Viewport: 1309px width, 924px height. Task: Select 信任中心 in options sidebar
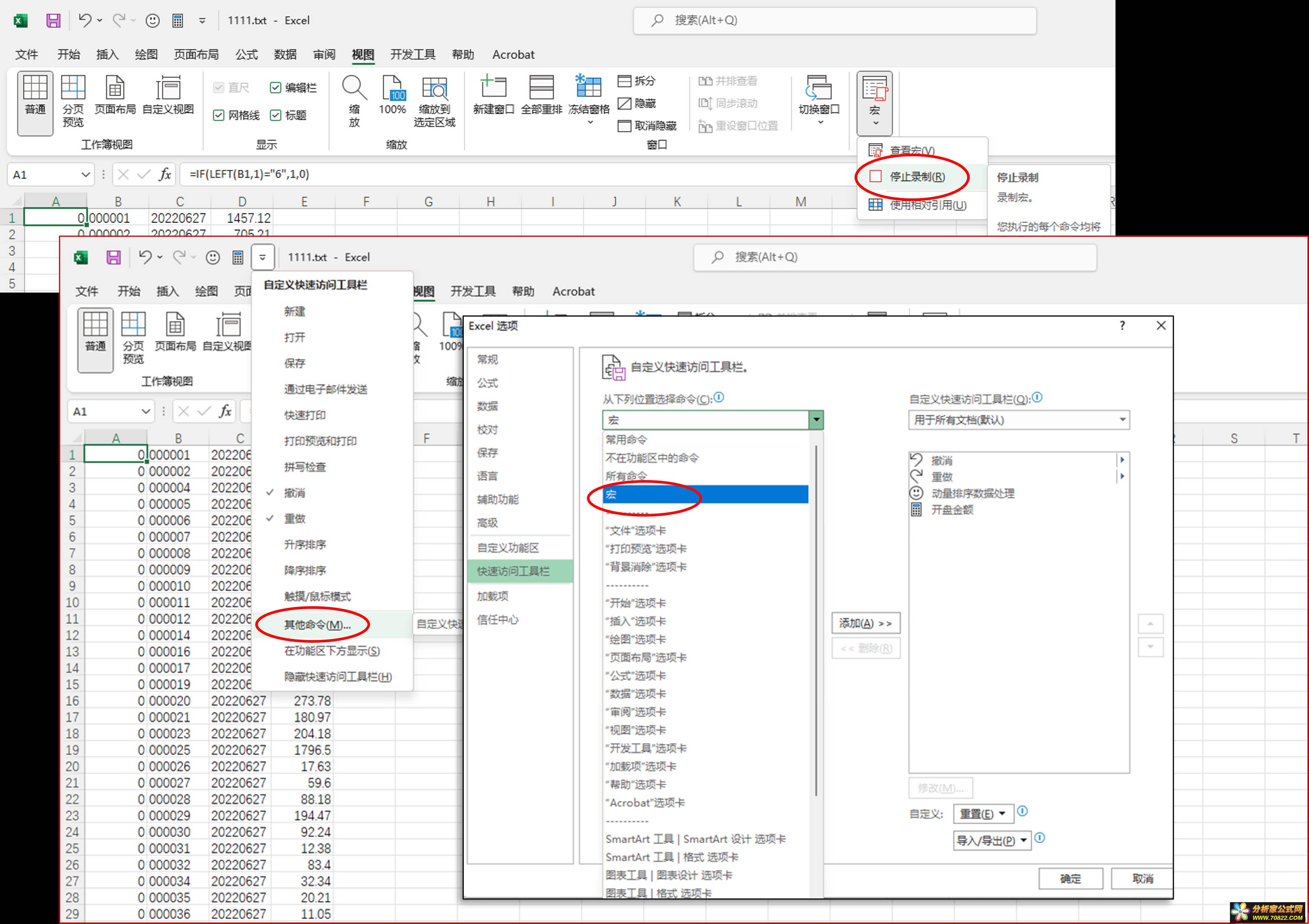pyautogui.click(x=520, y=619)
